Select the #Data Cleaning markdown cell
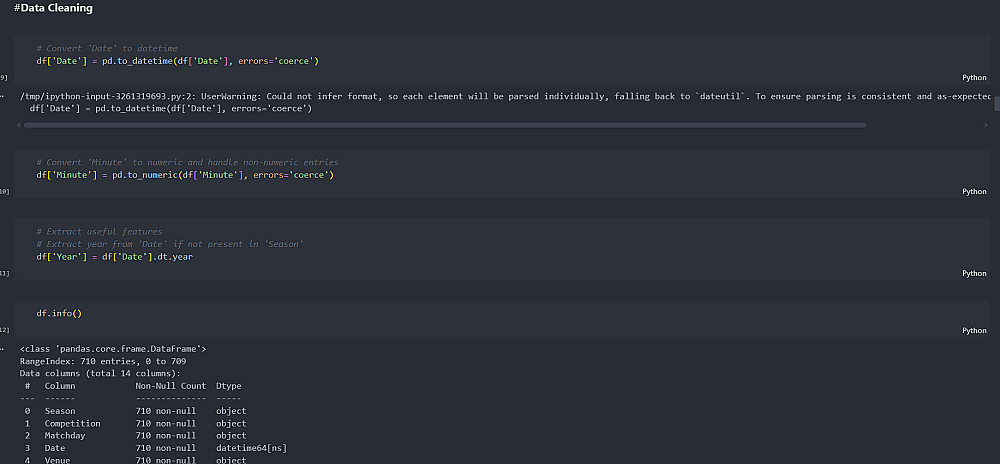The width and height of the screenshot is (1000, 464). 53,8
